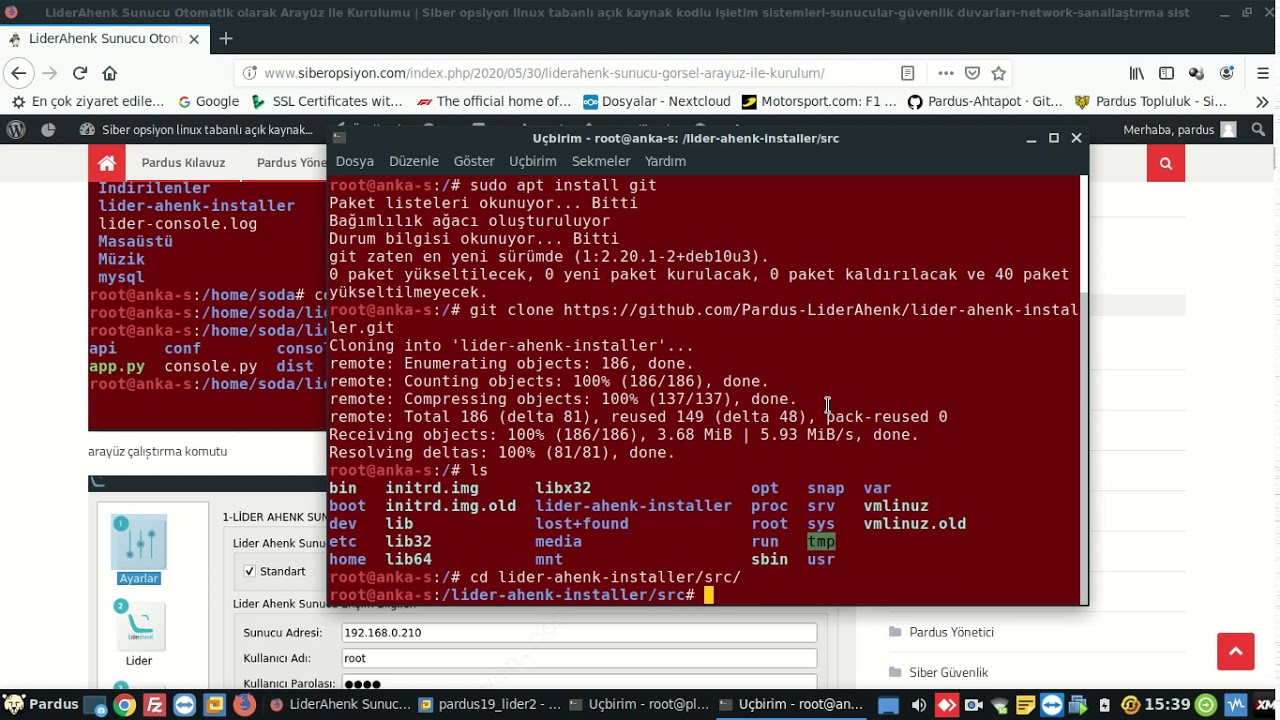Image resolution: width=1280 pixels, height=720 pixels.
Task: Select the Lider step icon in installer
Action: [139, 634]
